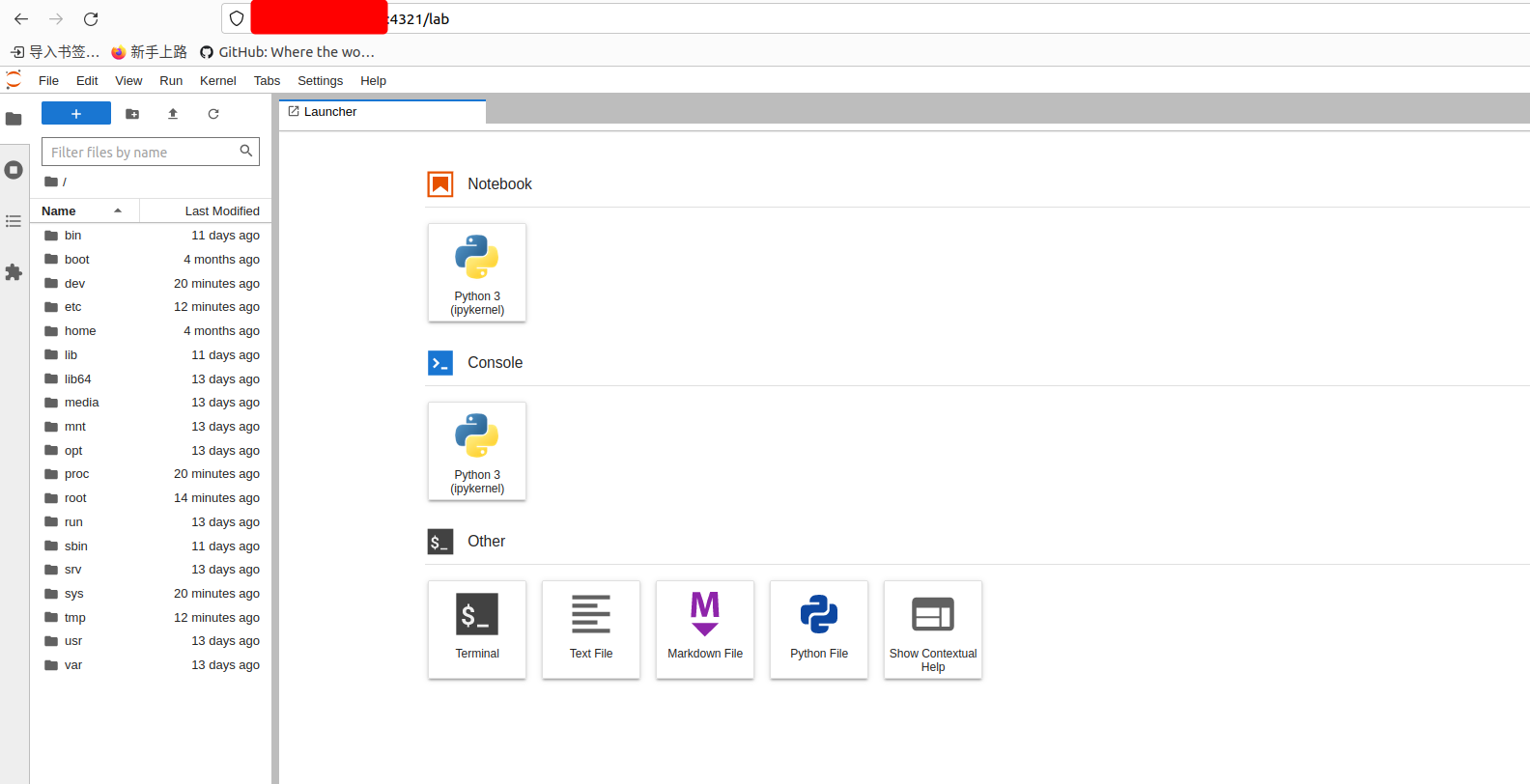Open a Python 3 console

click(x=477, y=451)
